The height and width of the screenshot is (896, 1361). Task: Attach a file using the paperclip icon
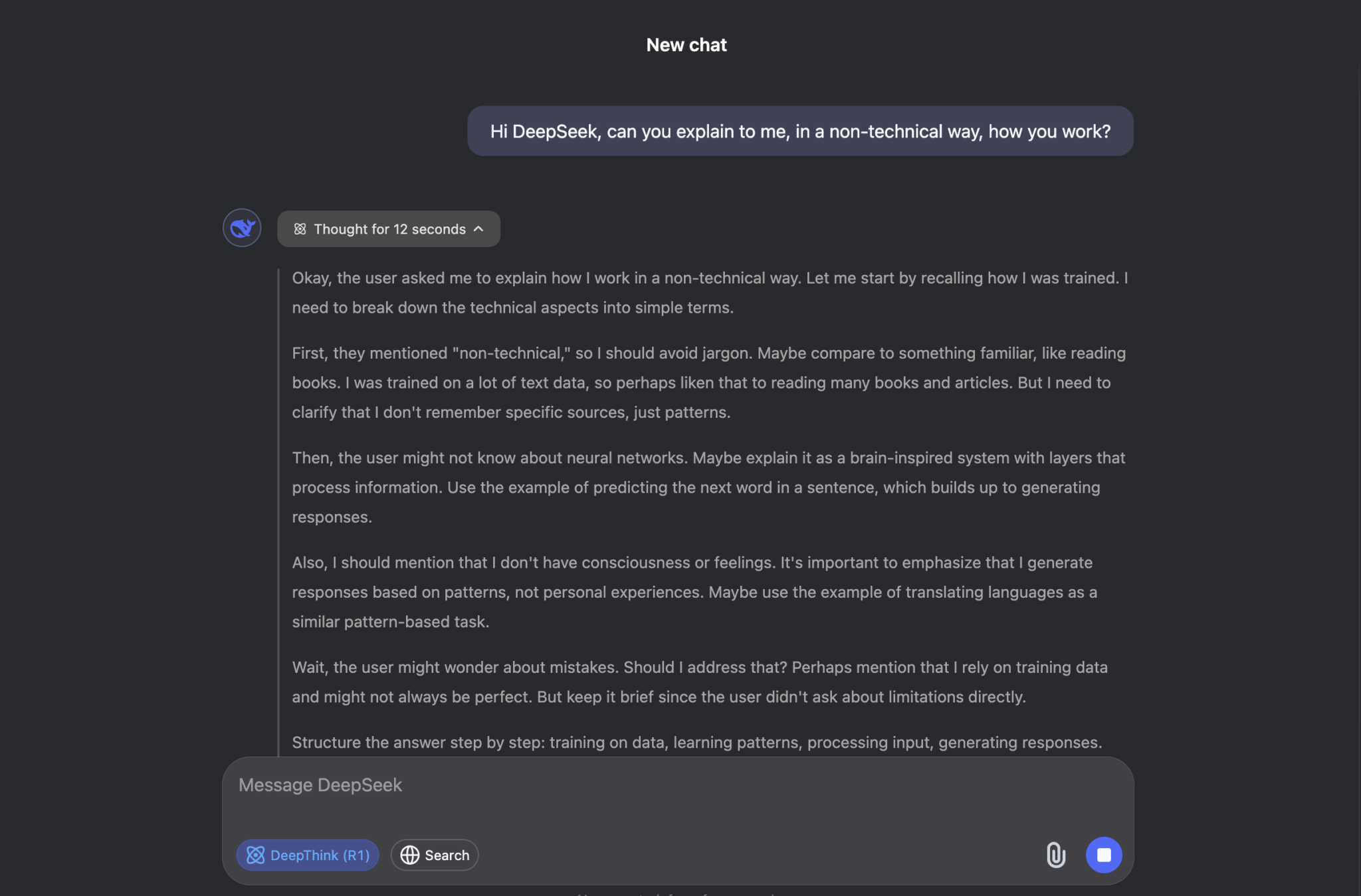point(1057,855)
